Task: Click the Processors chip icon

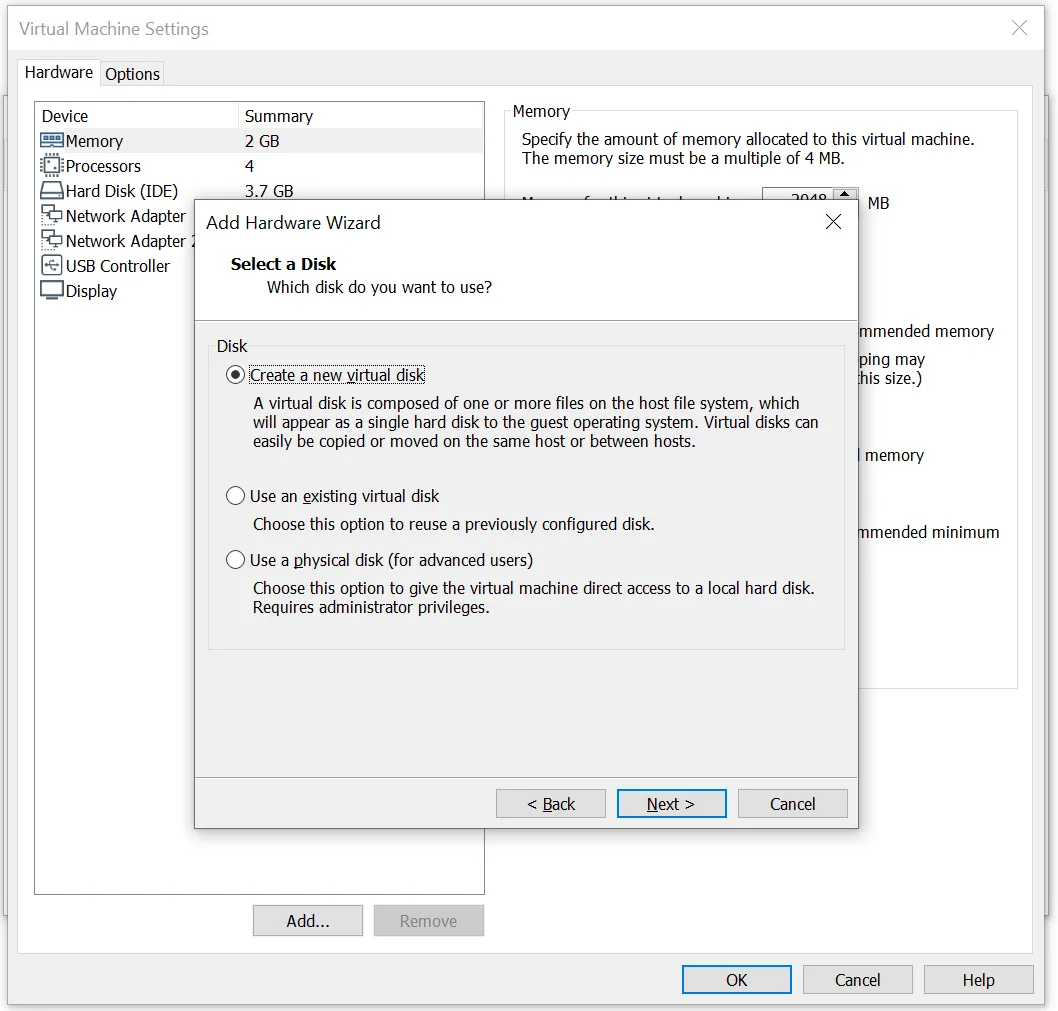Action: [51, 166]
